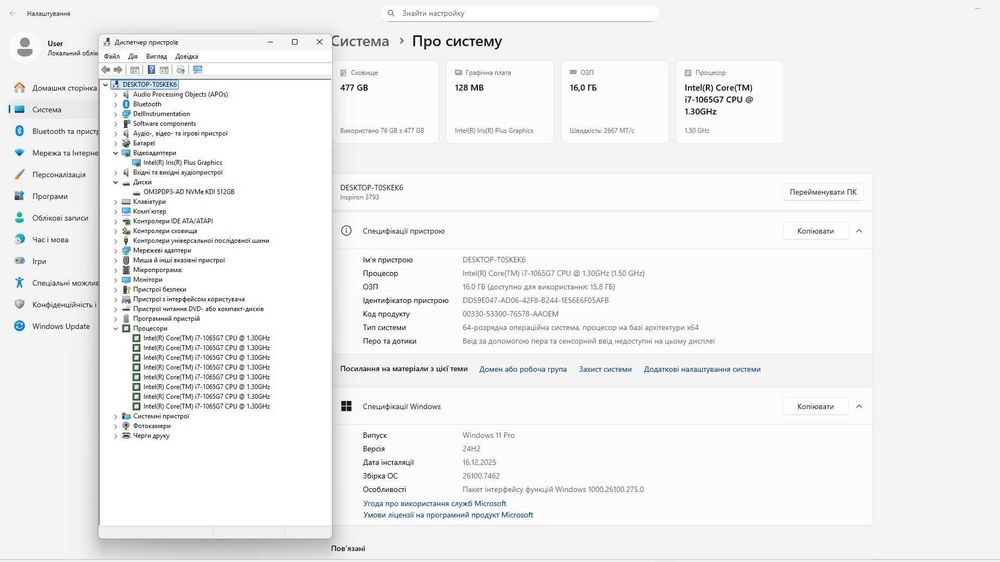This screenshot has width=1000, height=562.
Task: Collapse the Диски tree node
Action: (x=116, y=182)
